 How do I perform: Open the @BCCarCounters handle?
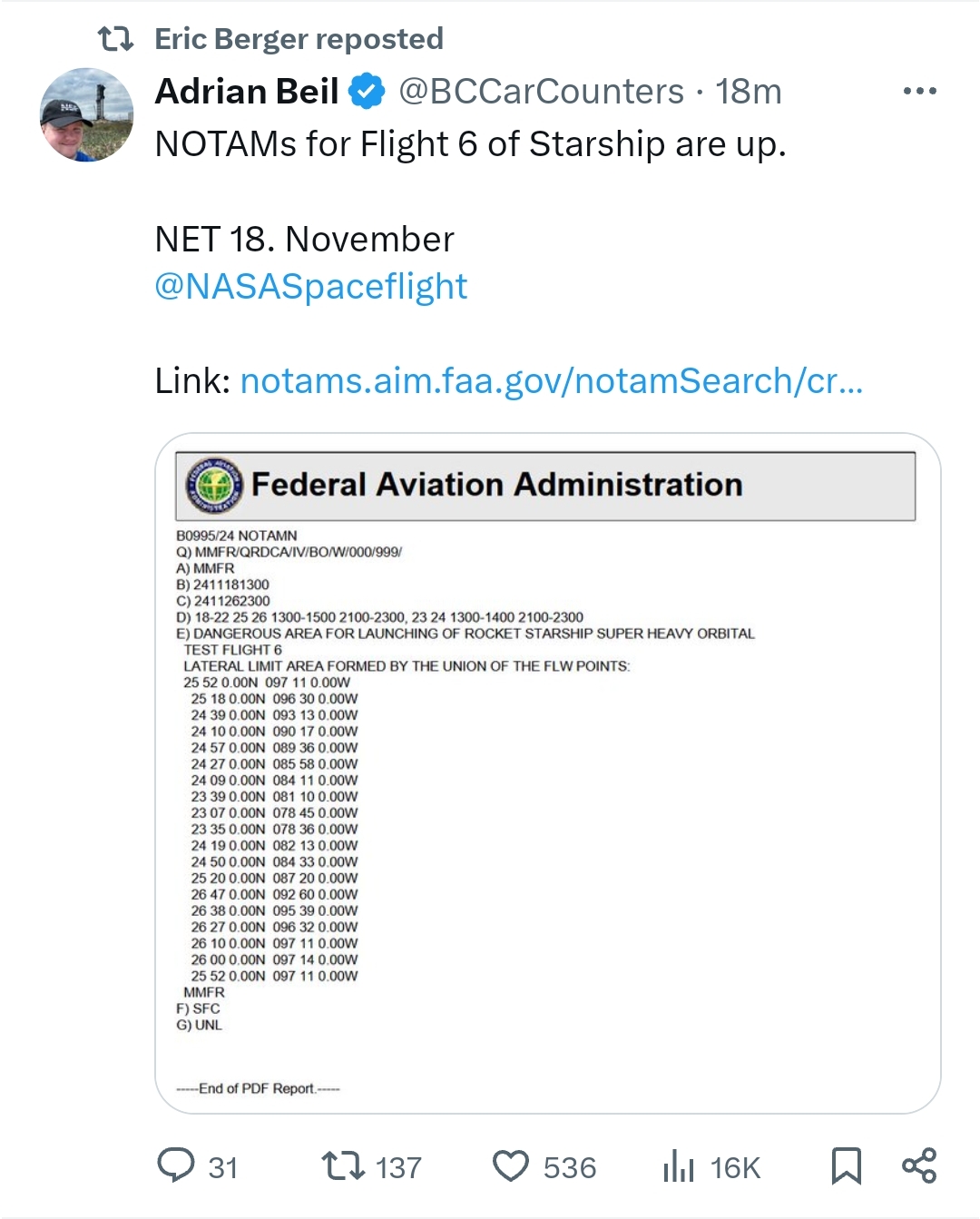[541, 92]
